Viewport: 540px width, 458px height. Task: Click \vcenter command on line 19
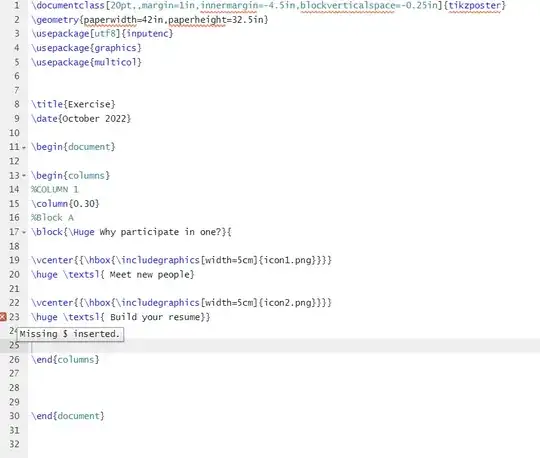click(x=52, y=260)
